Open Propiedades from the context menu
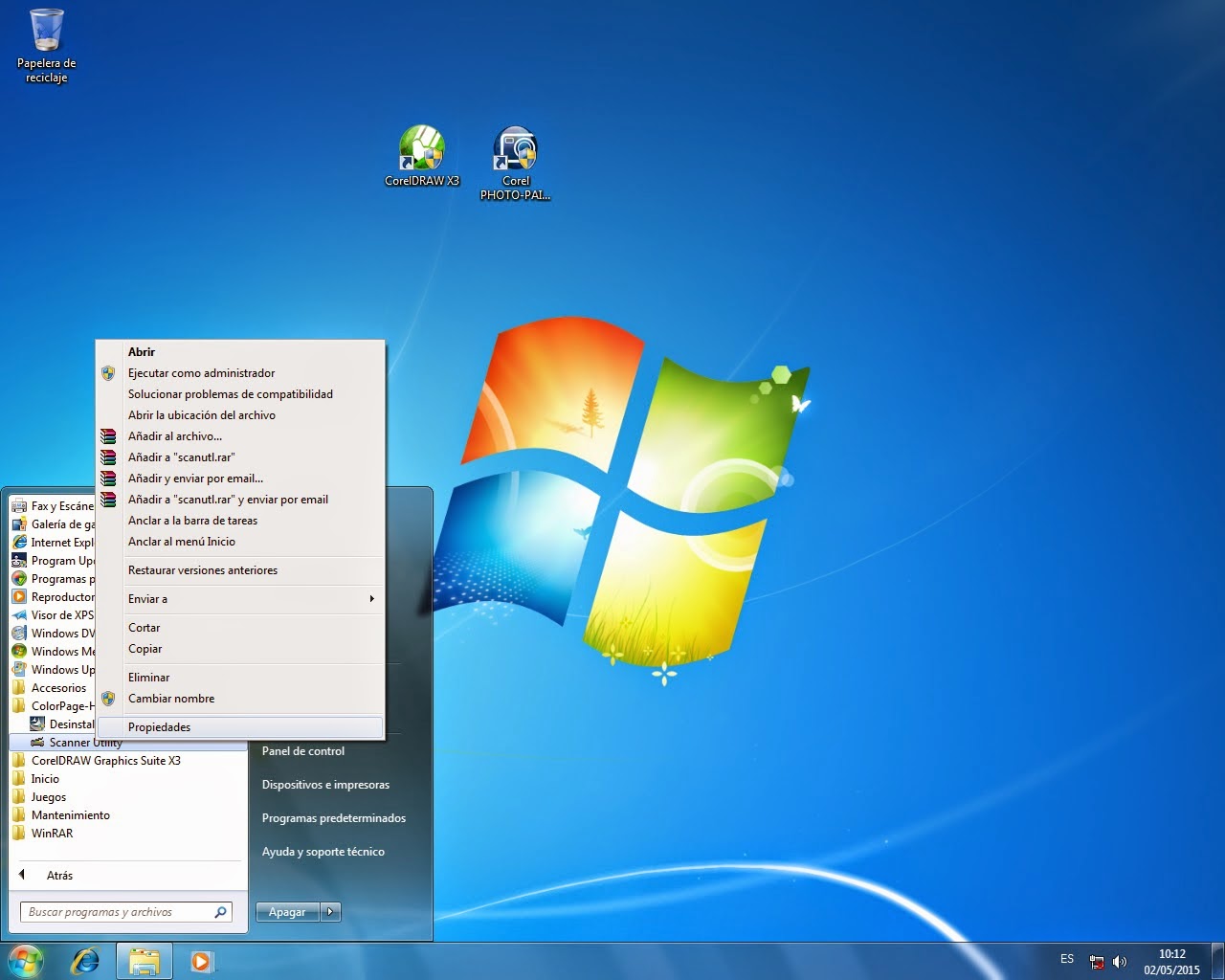The width and height of the screenshot is (1225, 980). pyautogui.click(x=240, y=727)
